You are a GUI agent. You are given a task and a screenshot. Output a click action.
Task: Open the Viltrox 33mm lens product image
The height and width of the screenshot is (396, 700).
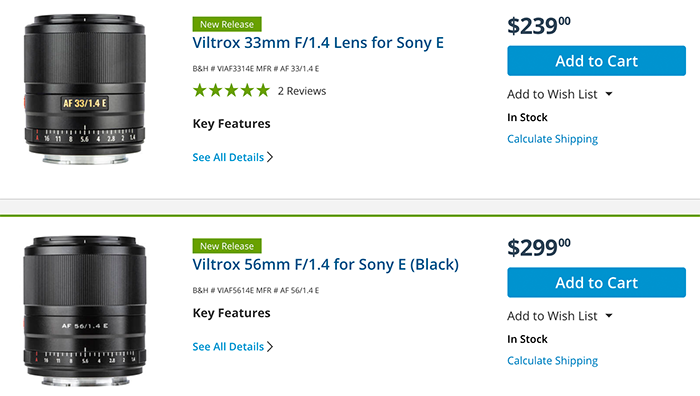85,89
